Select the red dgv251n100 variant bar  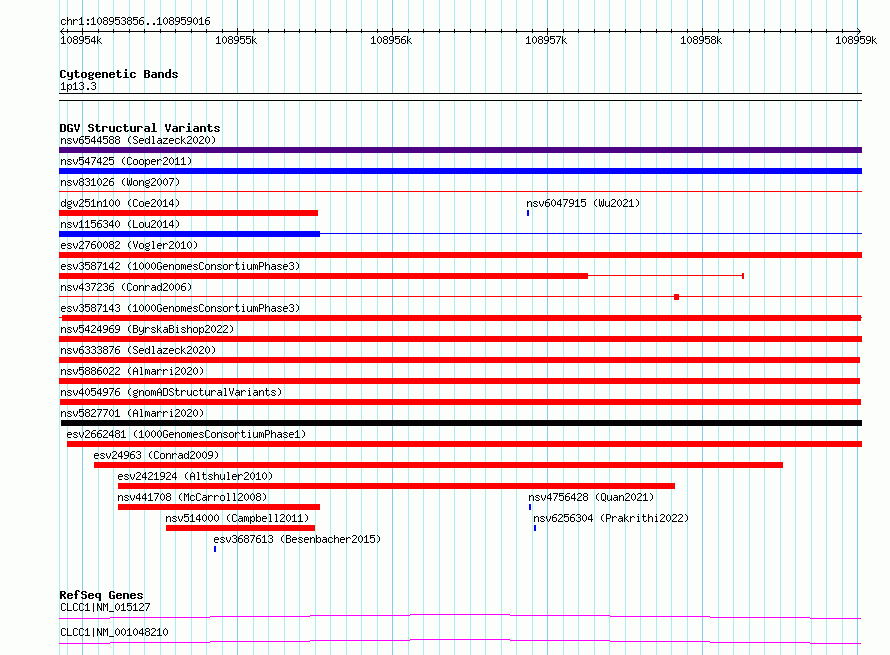tap(188, 213)
